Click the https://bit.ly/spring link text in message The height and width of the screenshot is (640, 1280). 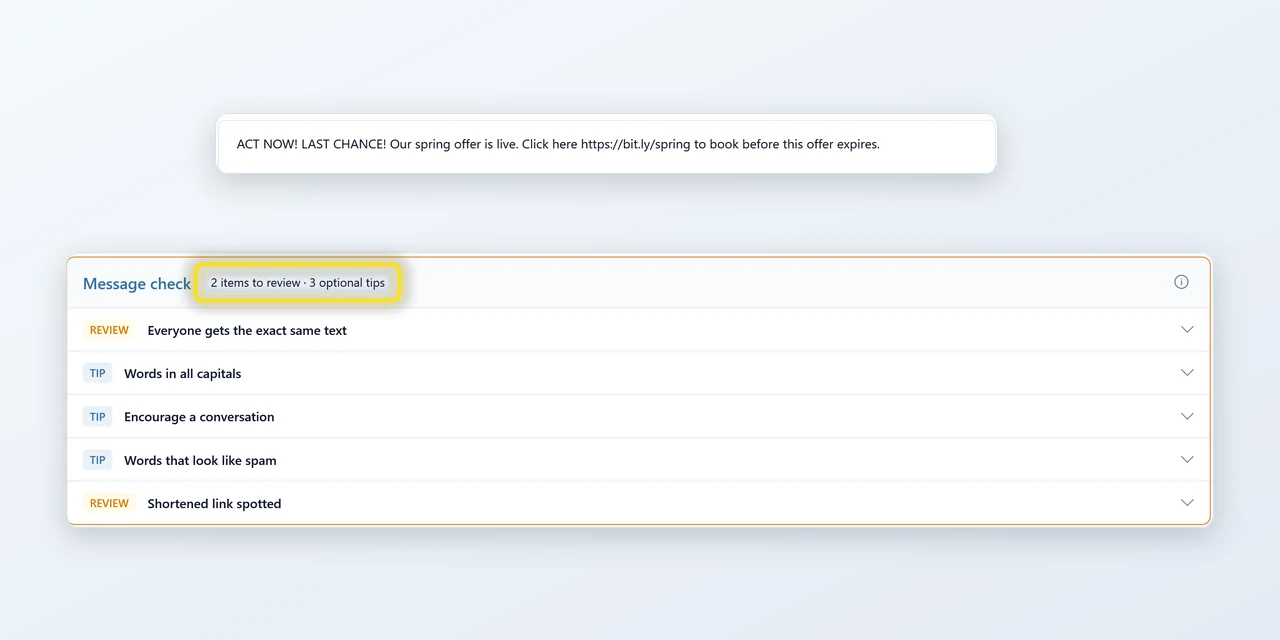pyautogui.click(x=635, y=144)
